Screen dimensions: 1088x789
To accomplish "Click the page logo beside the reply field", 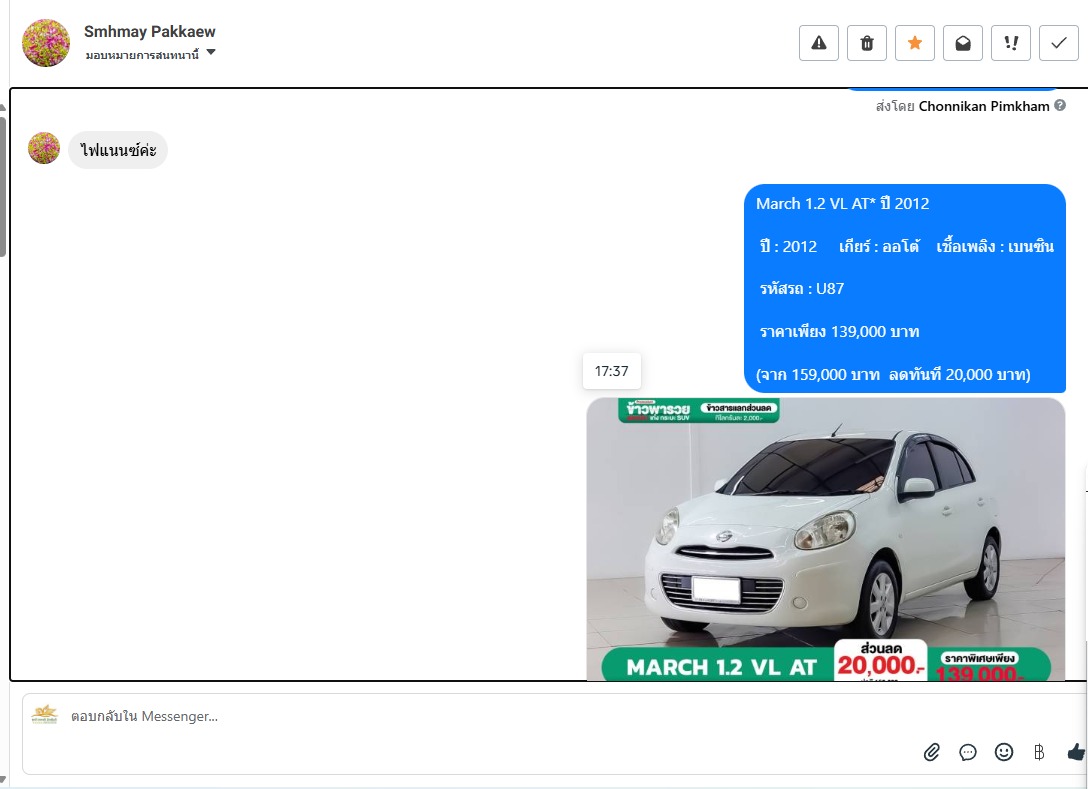I will 44,715.
